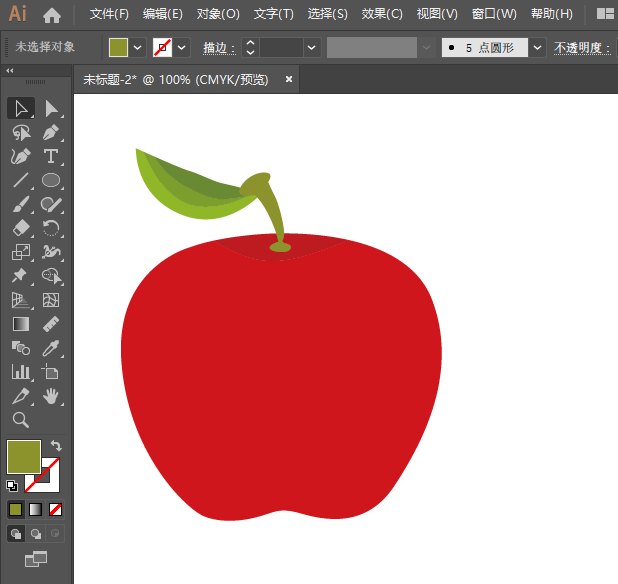
Task: Select the Type tool
Action: pyautogui.click(x=51, y=156)
